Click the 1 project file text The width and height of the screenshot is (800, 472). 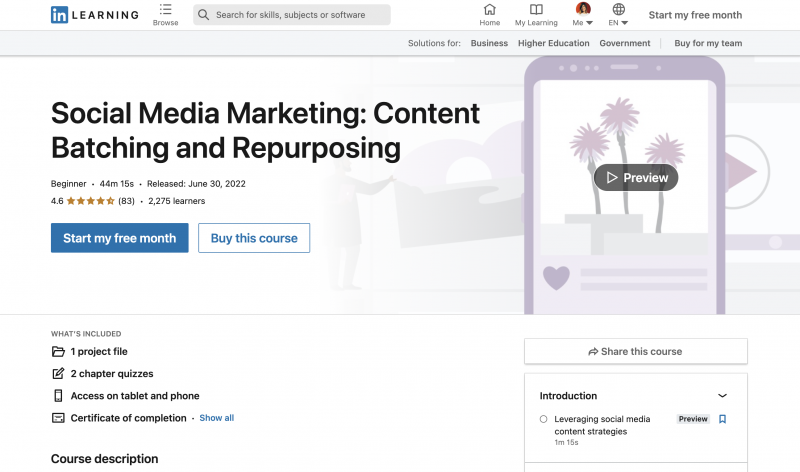click(99, 352)
